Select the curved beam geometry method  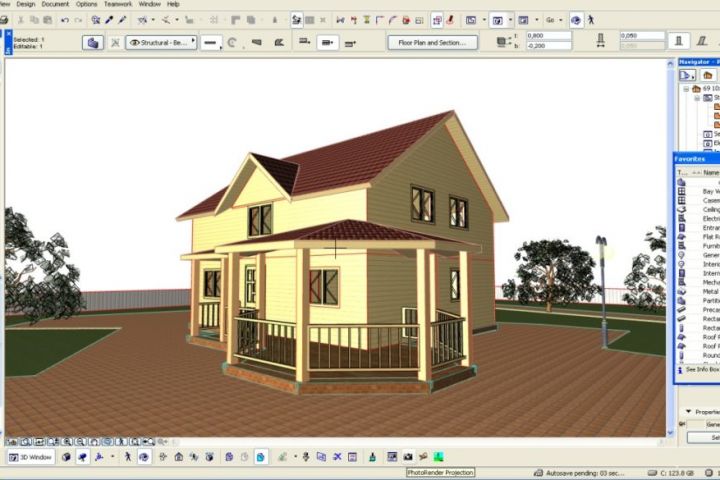(232, 43)
